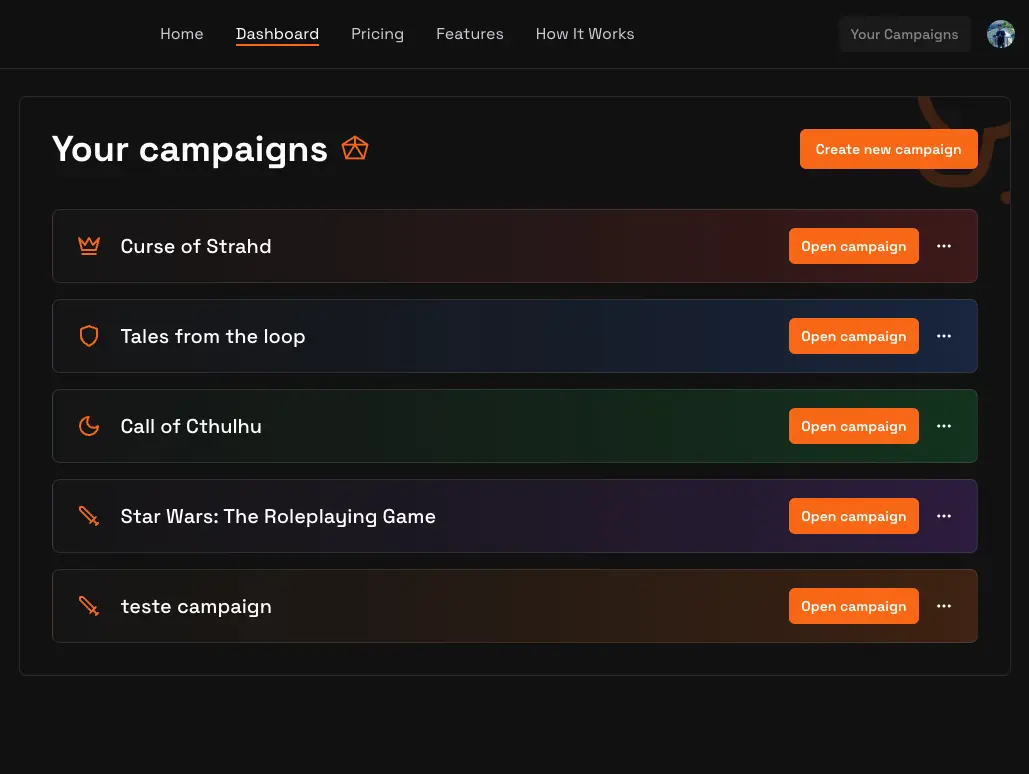Click the d20 icon next to Your campaigns heading
This screenshot has width=1029, height=774.
[355, 147]
